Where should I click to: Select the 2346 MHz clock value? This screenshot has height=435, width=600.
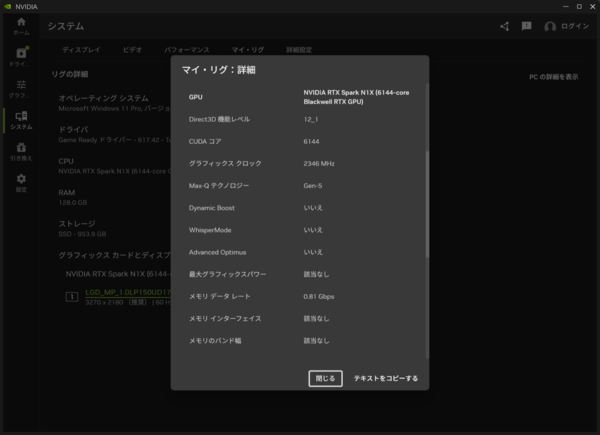pos(319,164)
